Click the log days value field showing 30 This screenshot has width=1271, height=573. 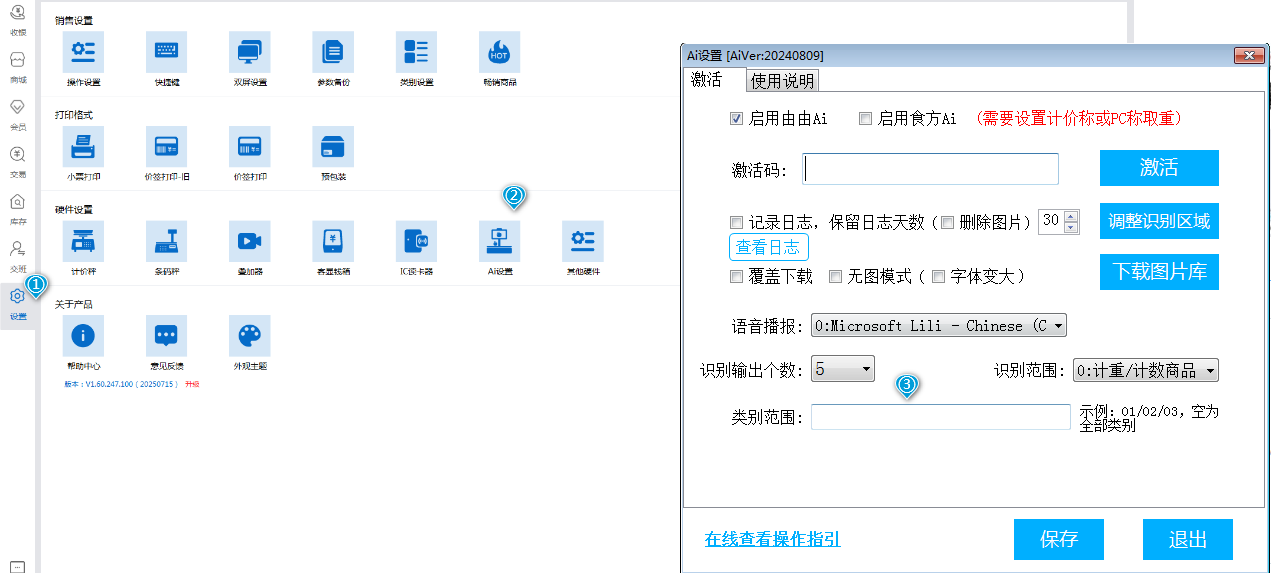point(1052,221)
